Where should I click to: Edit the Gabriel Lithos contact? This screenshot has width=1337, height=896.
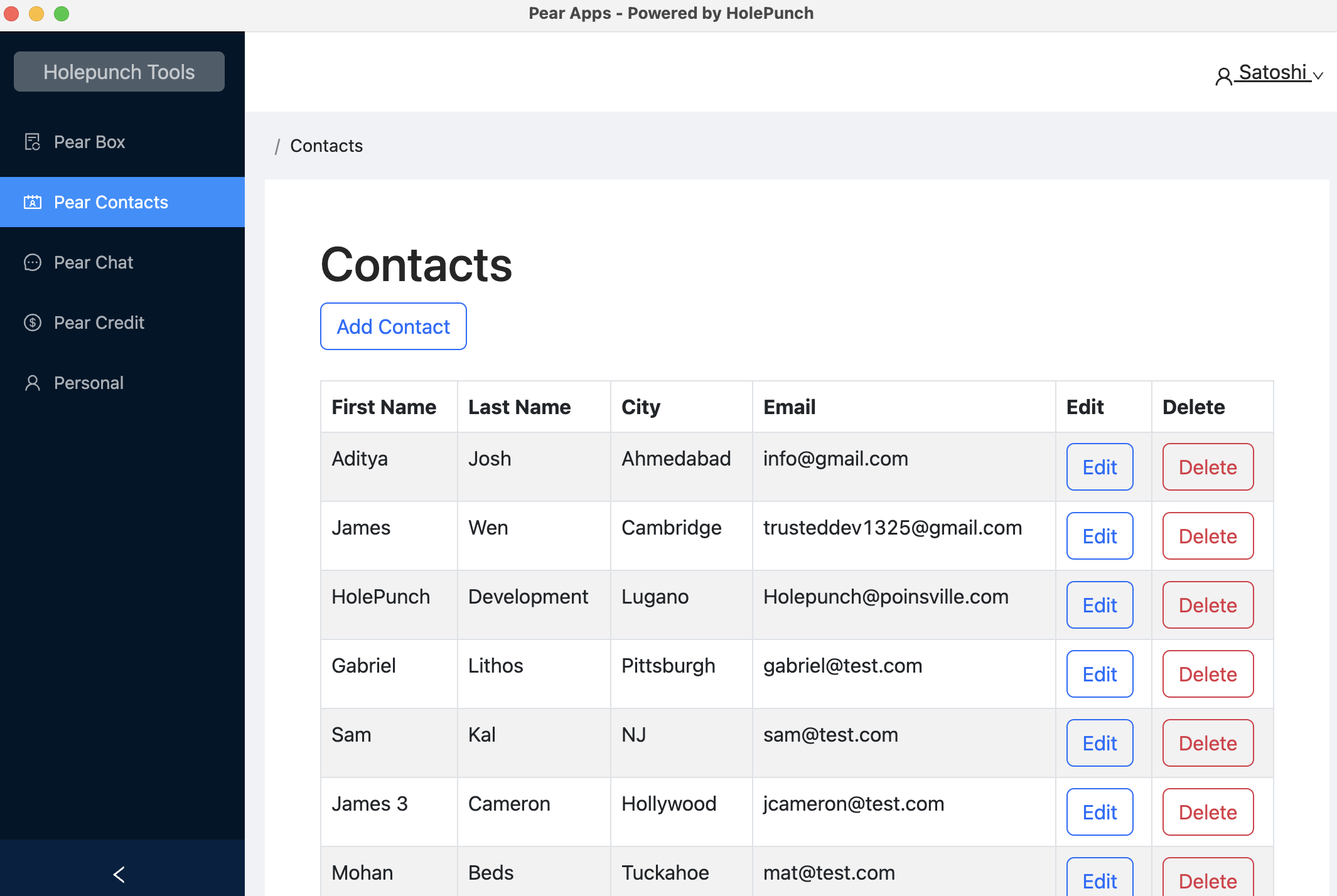(1100, 674)
